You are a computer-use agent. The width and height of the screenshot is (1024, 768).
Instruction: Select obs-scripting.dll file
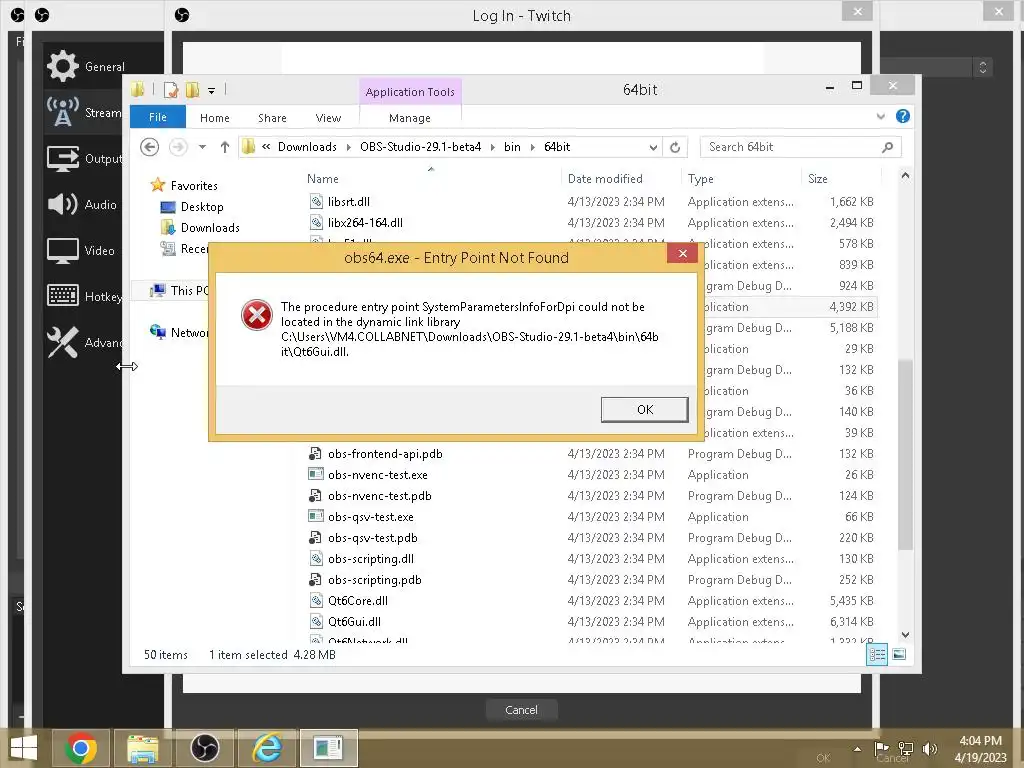(370, 559)
